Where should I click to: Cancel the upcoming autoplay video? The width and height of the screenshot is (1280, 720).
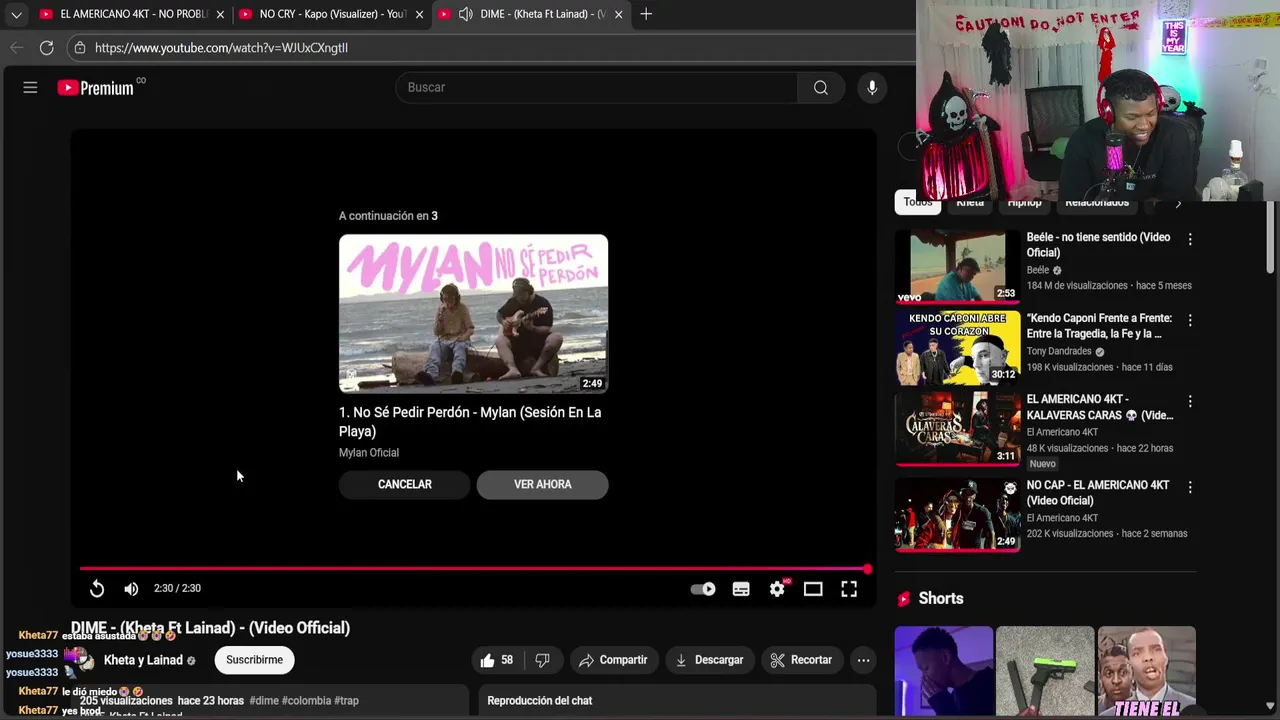coord(405,484)
